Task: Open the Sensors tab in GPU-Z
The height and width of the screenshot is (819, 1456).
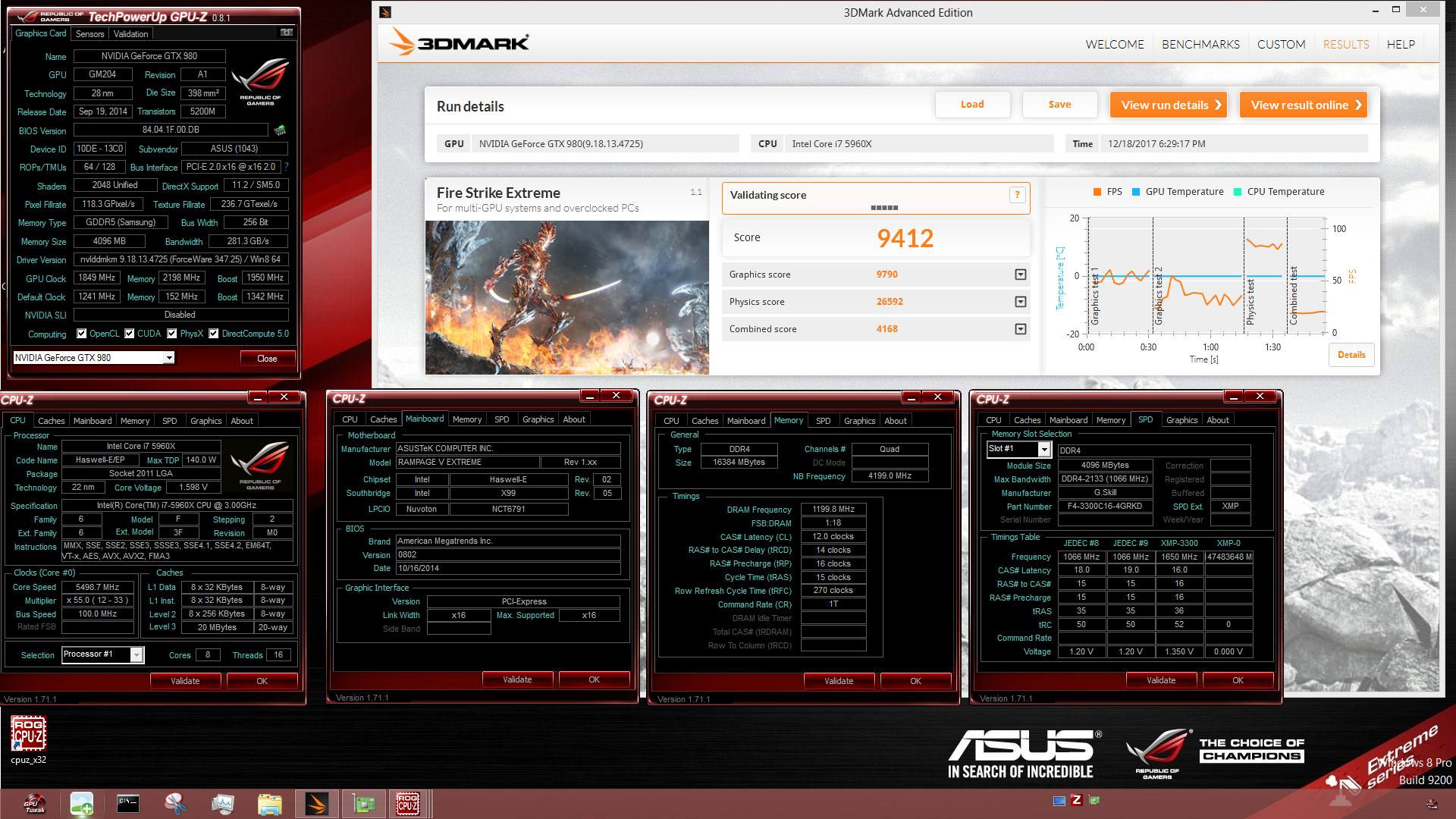Action: click(x=89, y=33)
